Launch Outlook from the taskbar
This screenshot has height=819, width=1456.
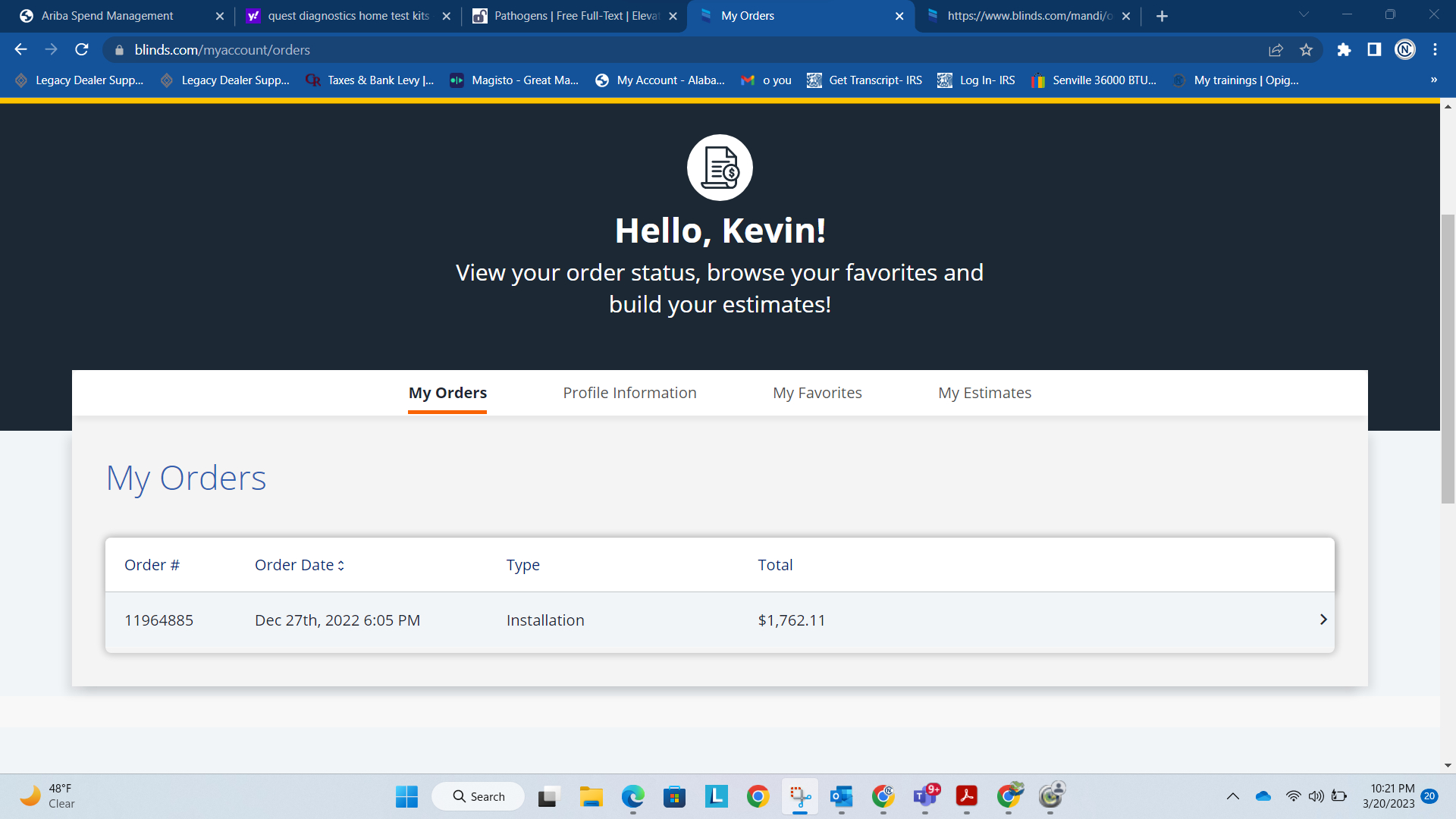click(x=840, y=797)
